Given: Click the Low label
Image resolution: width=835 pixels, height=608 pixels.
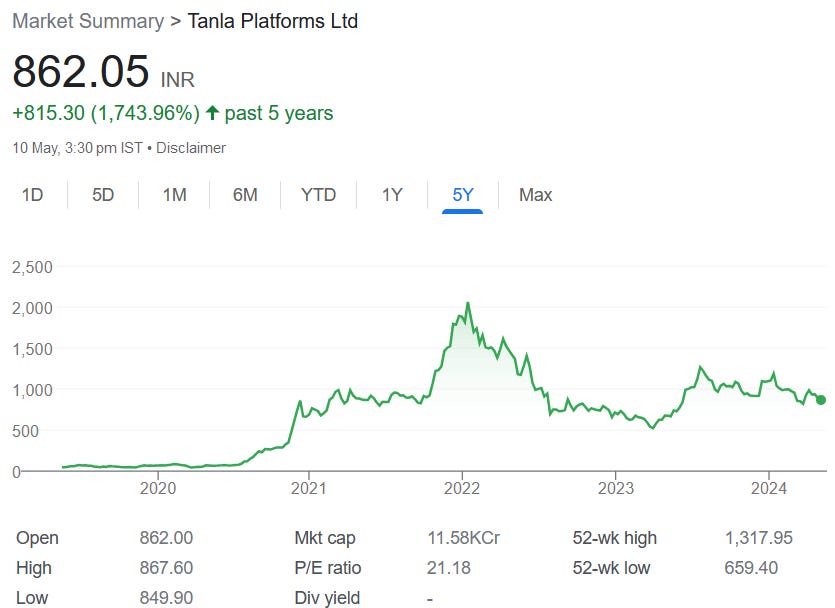Looking at the screenshot, I should (x=32, y=598).
